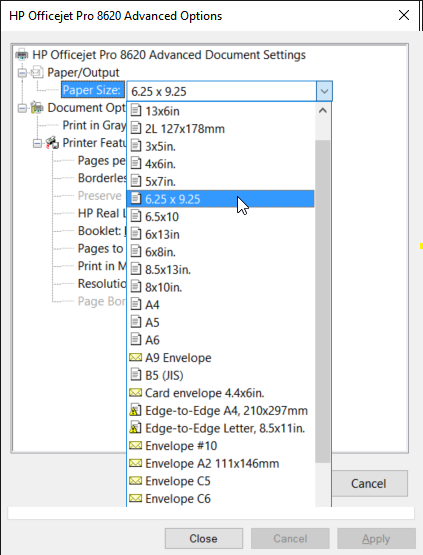This screenshot has width=423, height=555.
Task: Click the A9 Envelope icon
Action: (136, 357)
